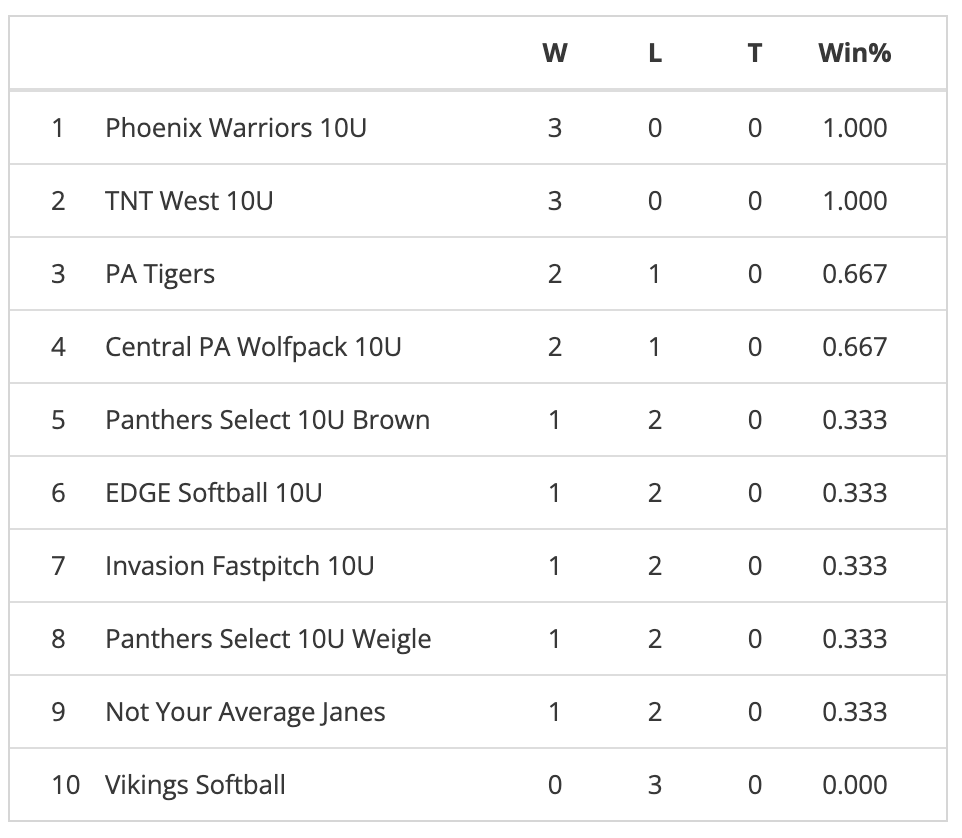
Task: Sort standings by W column header
Action: [x=554, y=53]
